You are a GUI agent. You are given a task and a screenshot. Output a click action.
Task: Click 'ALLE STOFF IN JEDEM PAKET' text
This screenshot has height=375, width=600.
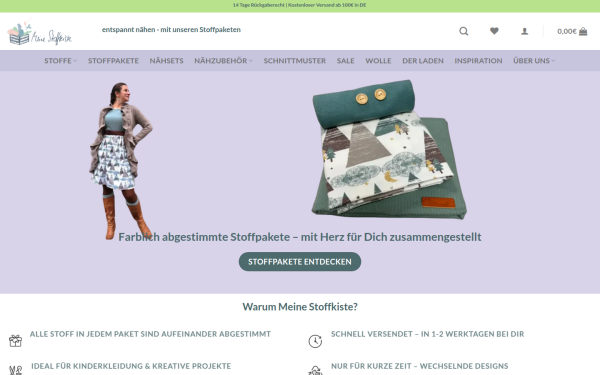point(150,334)
